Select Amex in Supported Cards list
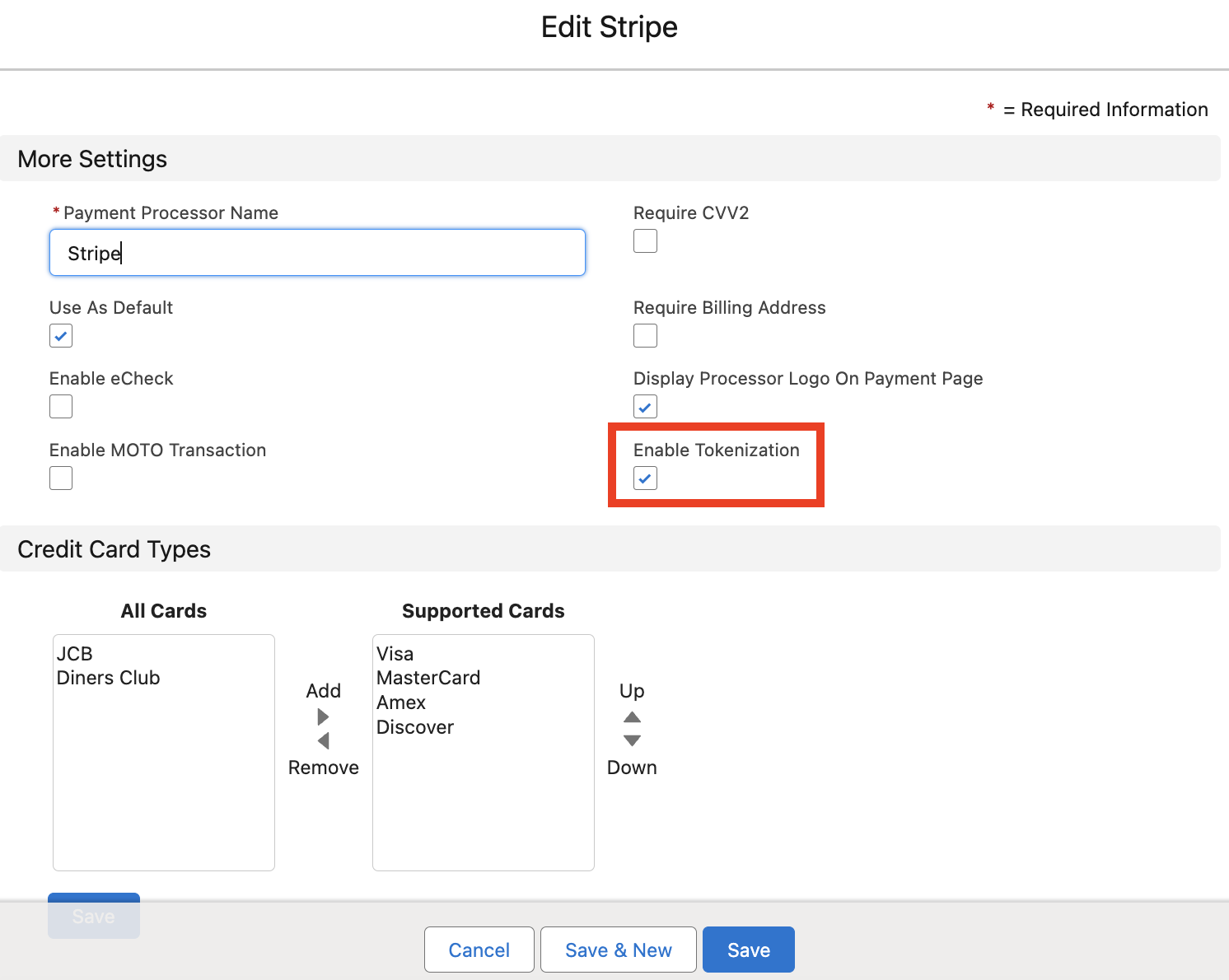This screenshot has width=1229, height=980. coord(401,702)
